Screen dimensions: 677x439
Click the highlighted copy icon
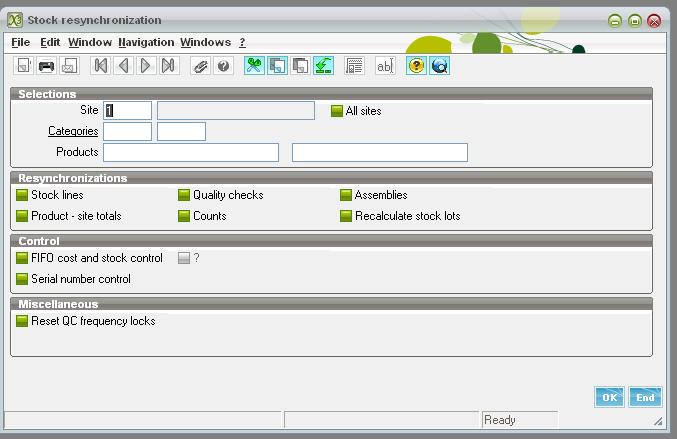pyautogui.click(x=277, y=66)
